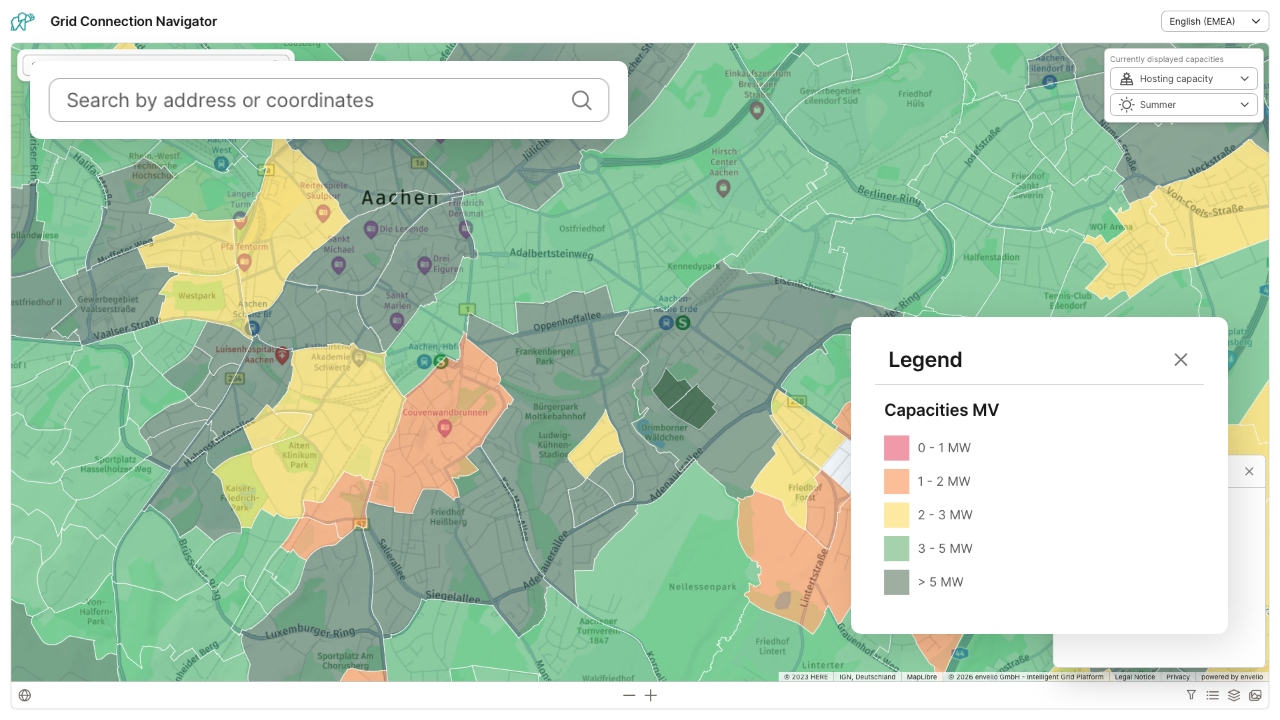The width and height of the screenshot is (1280, 720).
Task: Expand the Hosting capacity dropdown
Action: pos(1183,79)
